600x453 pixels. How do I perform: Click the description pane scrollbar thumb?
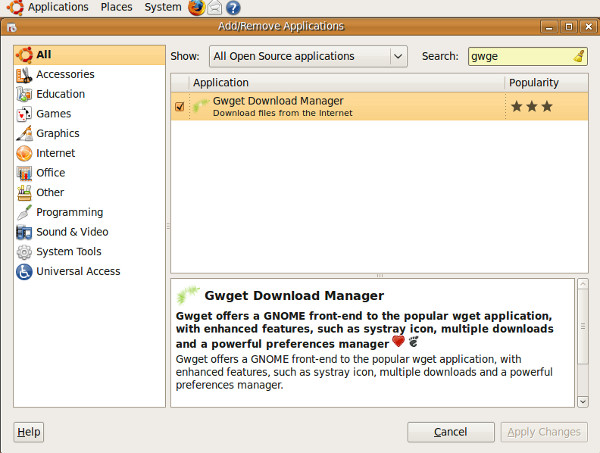pos(582,326)
